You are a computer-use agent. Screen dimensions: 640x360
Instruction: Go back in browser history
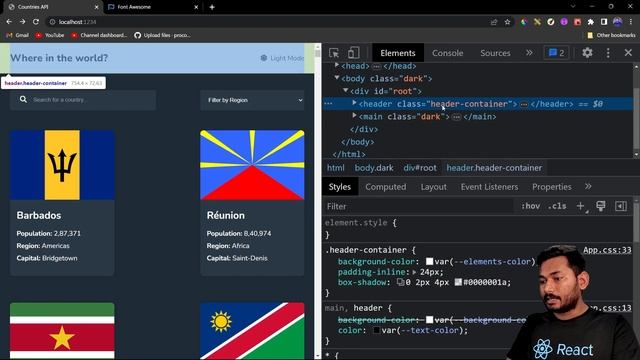point(9,22)
